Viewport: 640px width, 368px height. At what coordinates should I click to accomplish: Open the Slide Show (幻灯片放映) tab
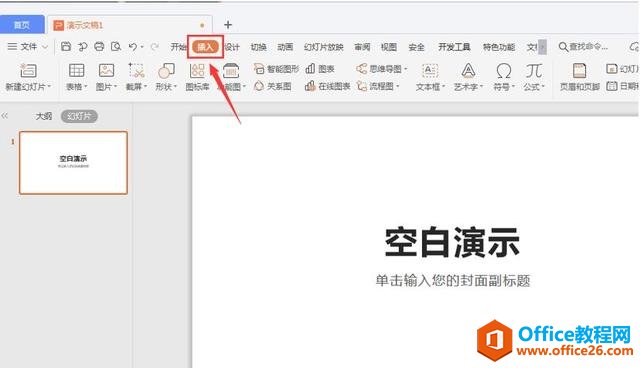pyautogui.click(x=323, y=47)
